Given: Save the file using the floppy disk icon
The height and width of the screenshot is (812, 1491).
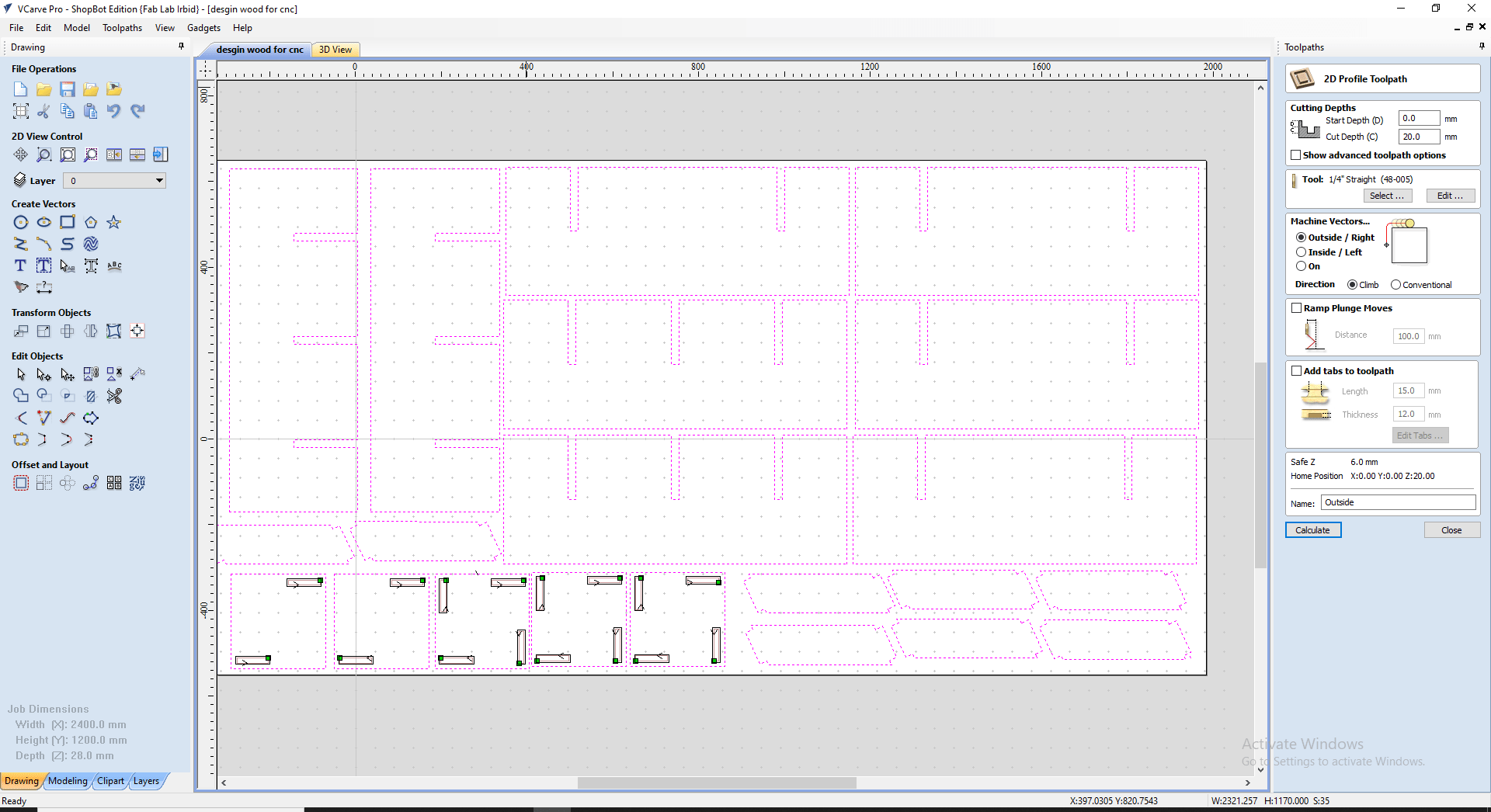Looking at the screenshot, I should (68, 89).
